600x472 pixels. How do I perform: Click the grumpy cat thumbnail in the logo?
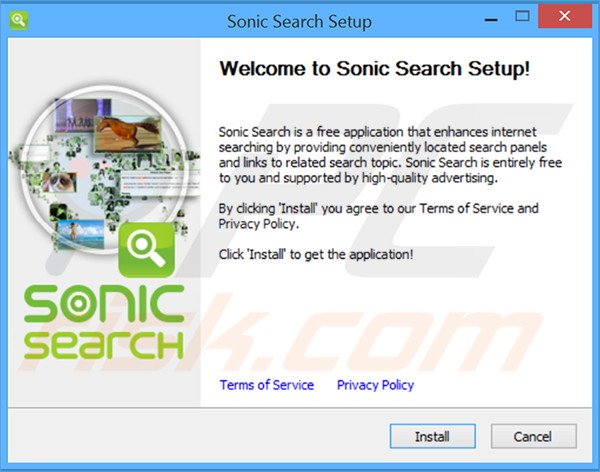[60, 181]
